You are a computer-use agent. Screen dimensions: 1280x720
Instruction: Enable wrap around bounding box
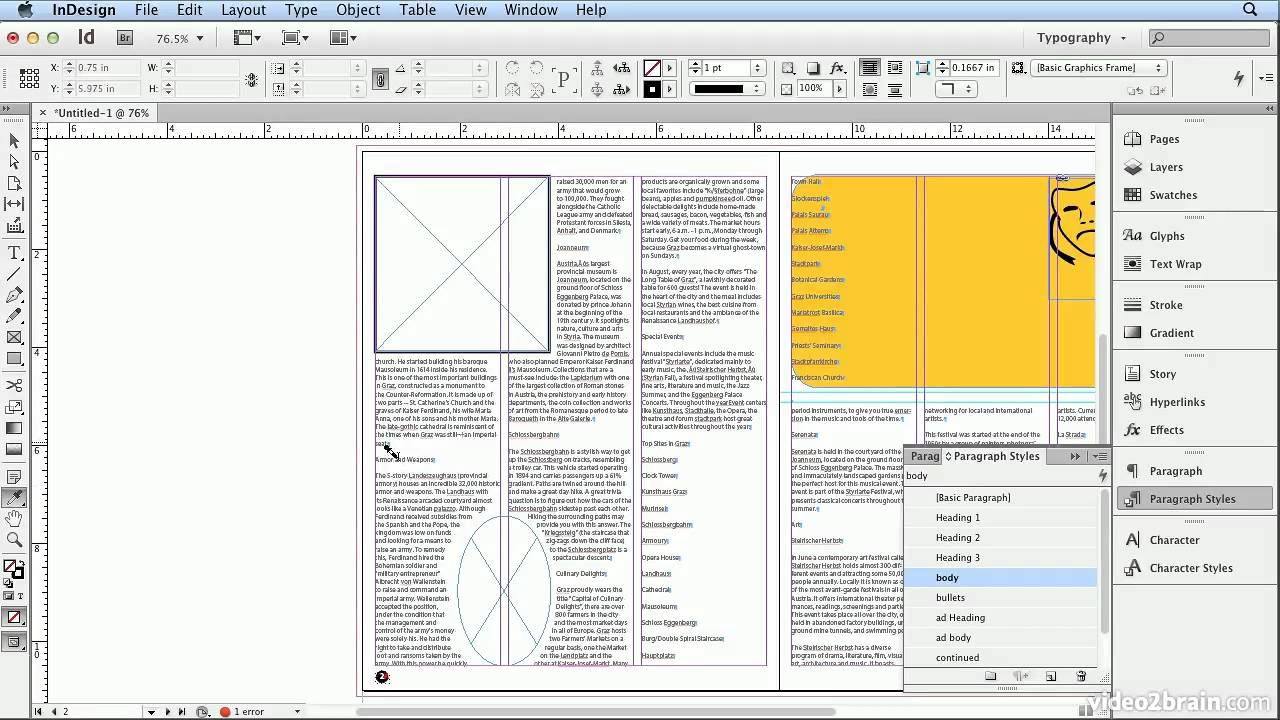894,68
